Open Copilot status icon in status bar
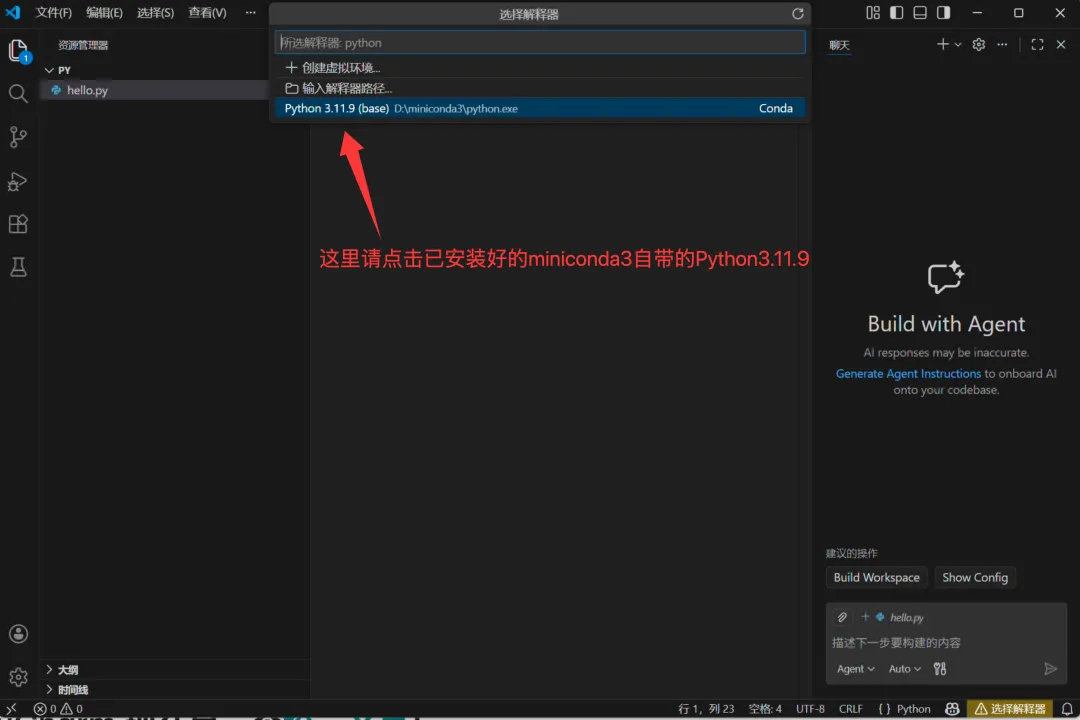 [x=952, y=708]
